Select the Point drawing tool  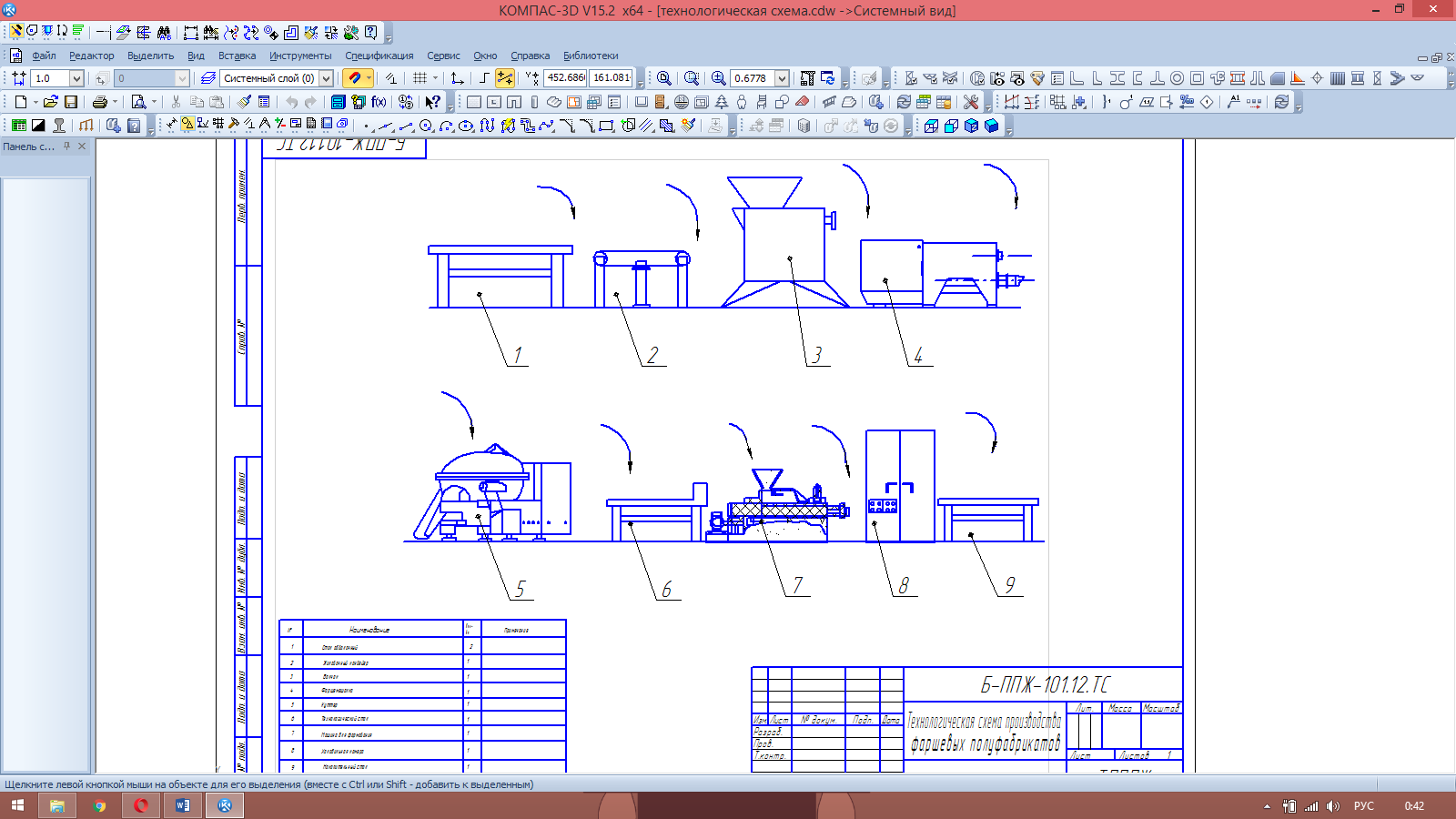click(366, 126)
